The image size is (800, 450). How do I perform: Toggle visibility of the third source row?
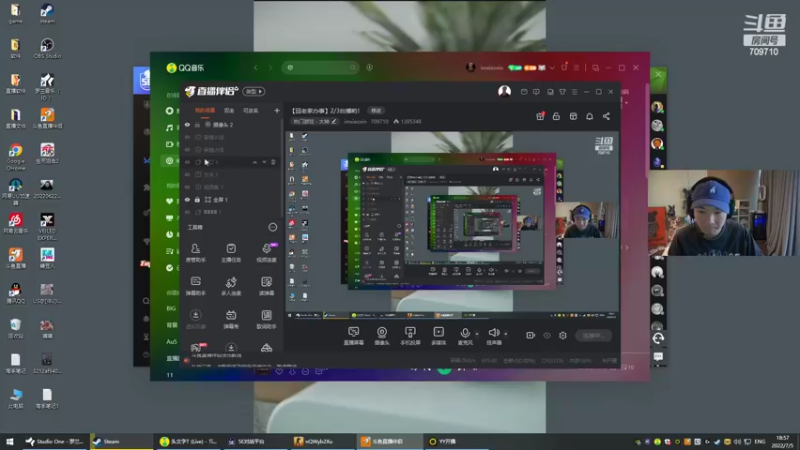tap(187, 149)
